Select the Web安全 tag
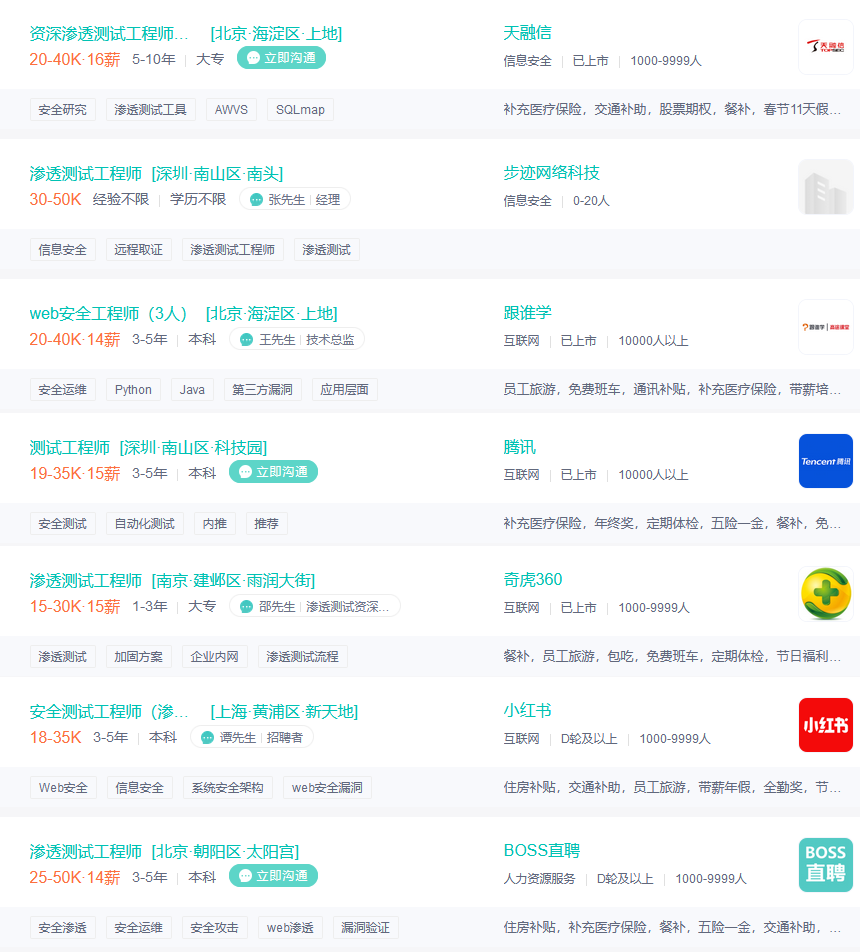The width and height of the screenshot is (860, 952). coord(63,787)
